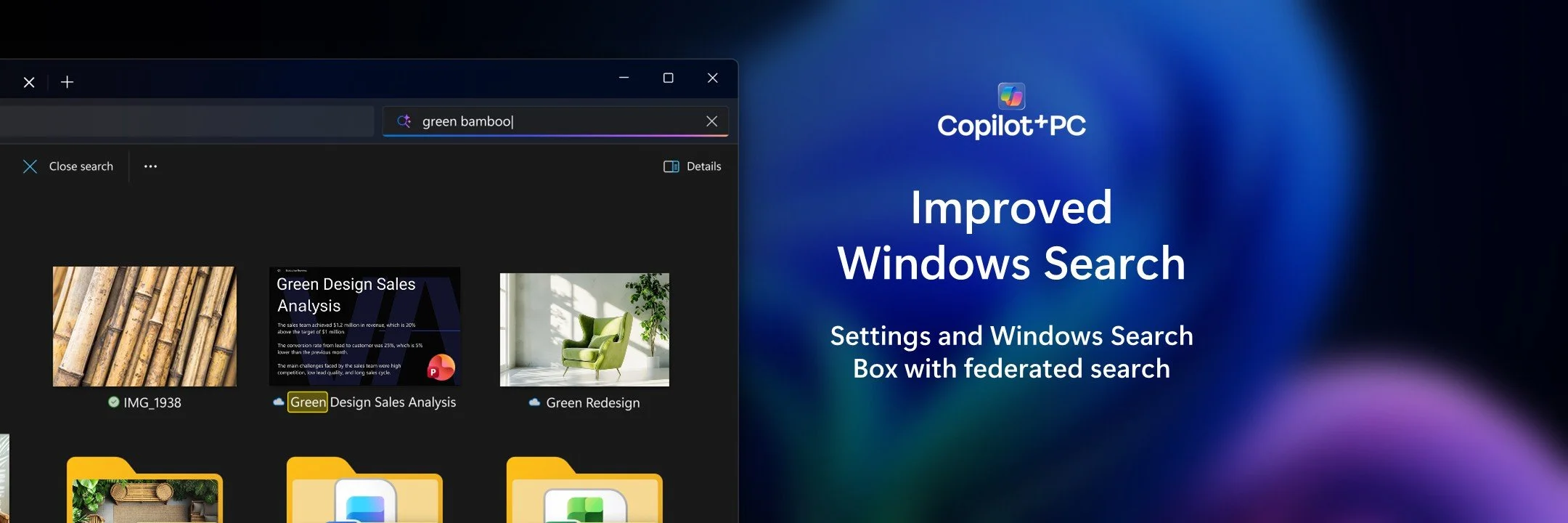The width and height of the screenshot is (1568, 523).
Task: Clear the search text with X
Action: [x=712, y=121]
